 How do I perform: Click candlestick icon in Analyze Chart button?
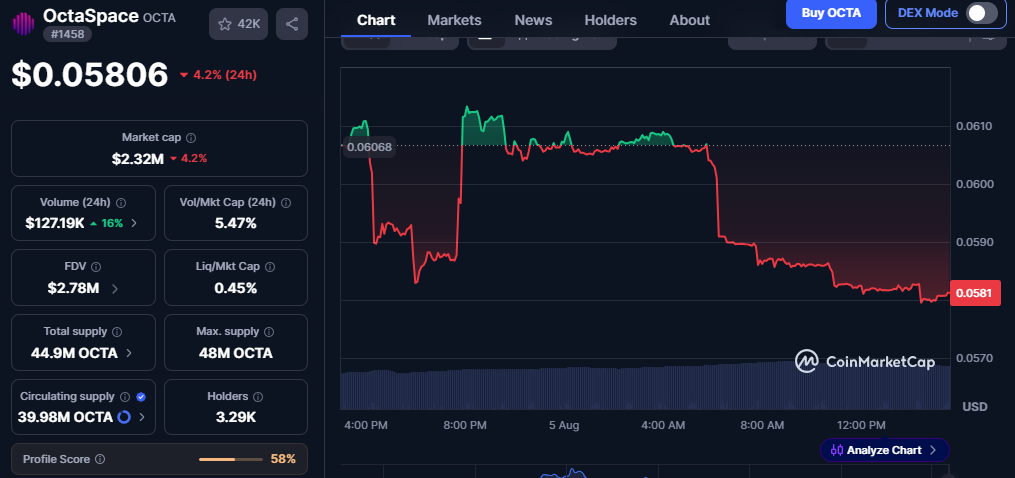pyautogui.click(x=836, y=450)
